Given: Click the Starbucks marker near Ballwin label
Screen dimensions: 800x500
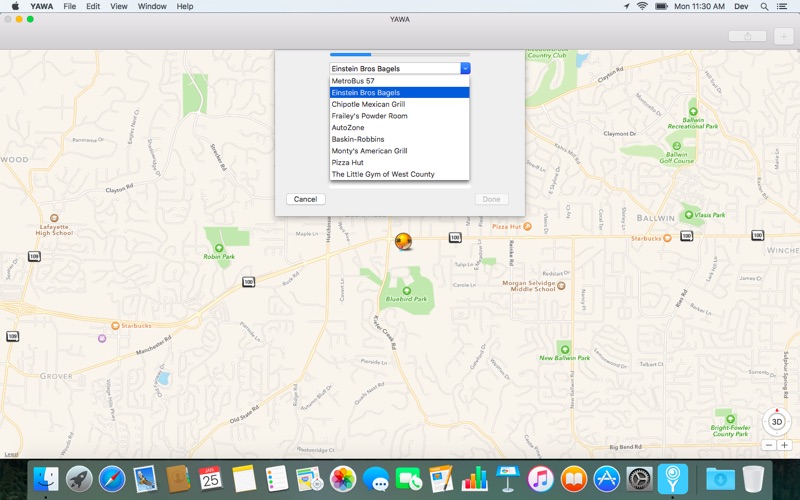Looking at the screenshot, I should pos(667,238).
